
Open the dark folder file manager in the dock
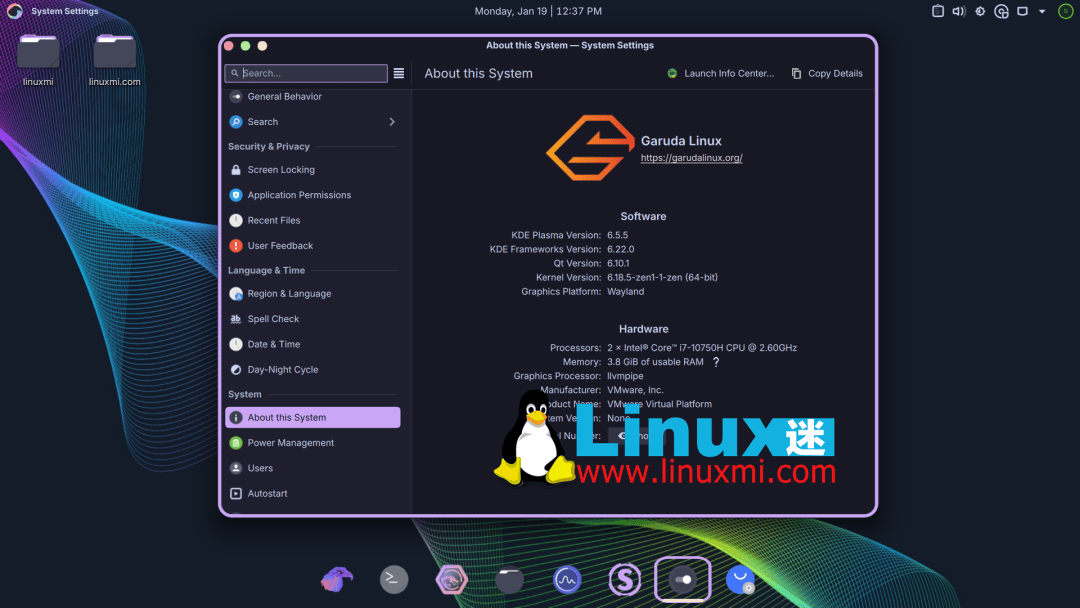click(x=510, y=580)
